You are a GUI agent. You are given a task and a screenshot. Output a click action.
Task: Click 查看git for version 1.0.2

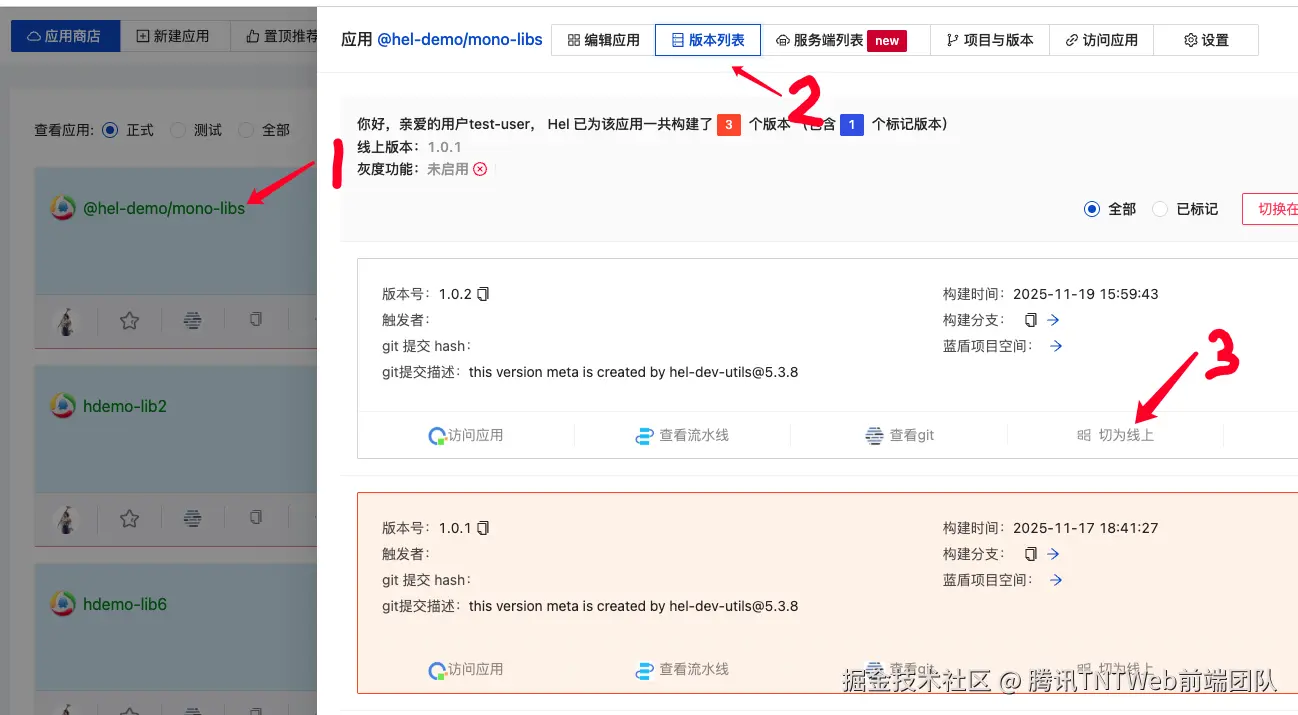click(899, 435)
